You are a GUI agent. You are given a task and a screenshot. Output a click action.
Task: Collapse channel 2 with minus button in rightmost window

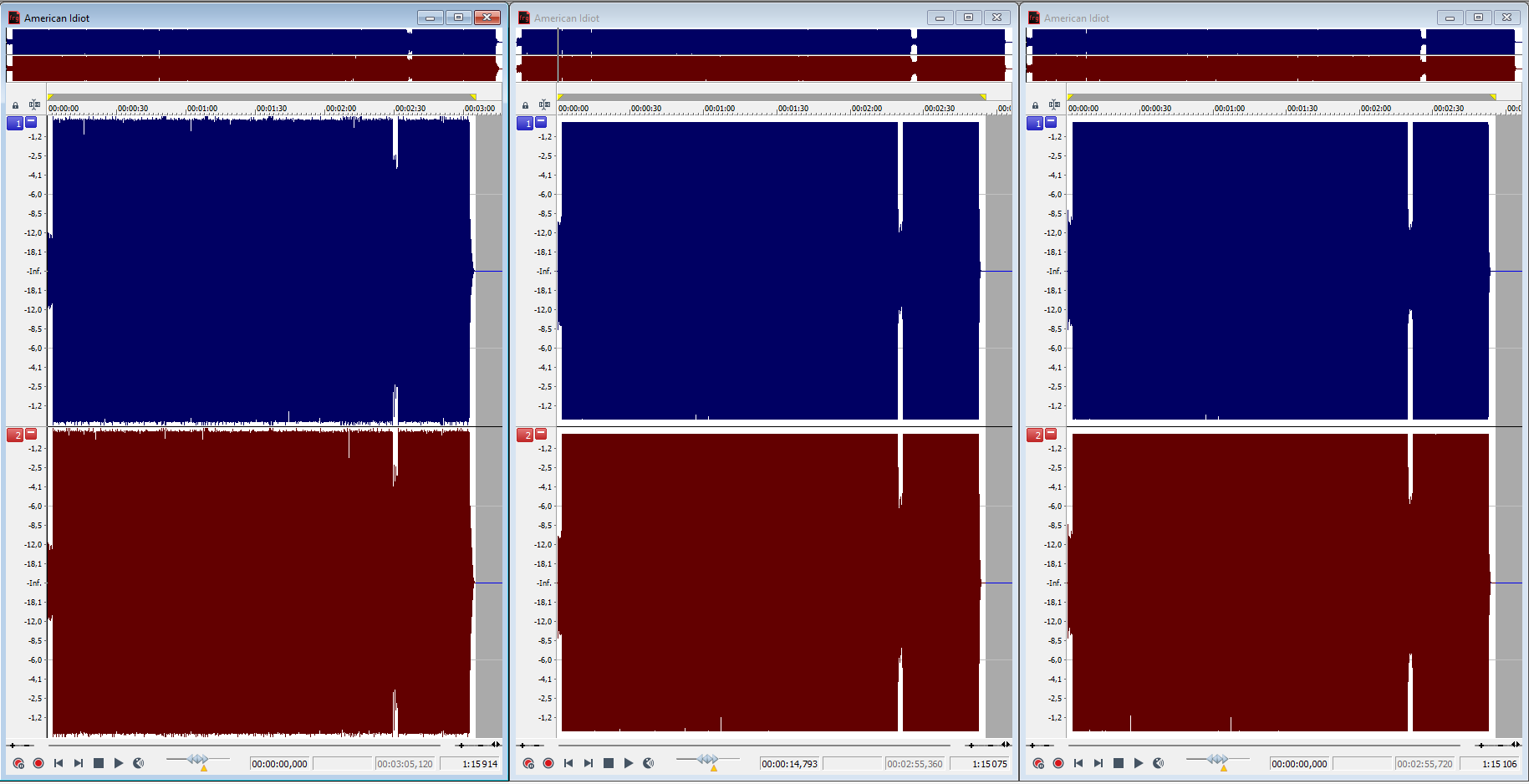[1051, 434]
